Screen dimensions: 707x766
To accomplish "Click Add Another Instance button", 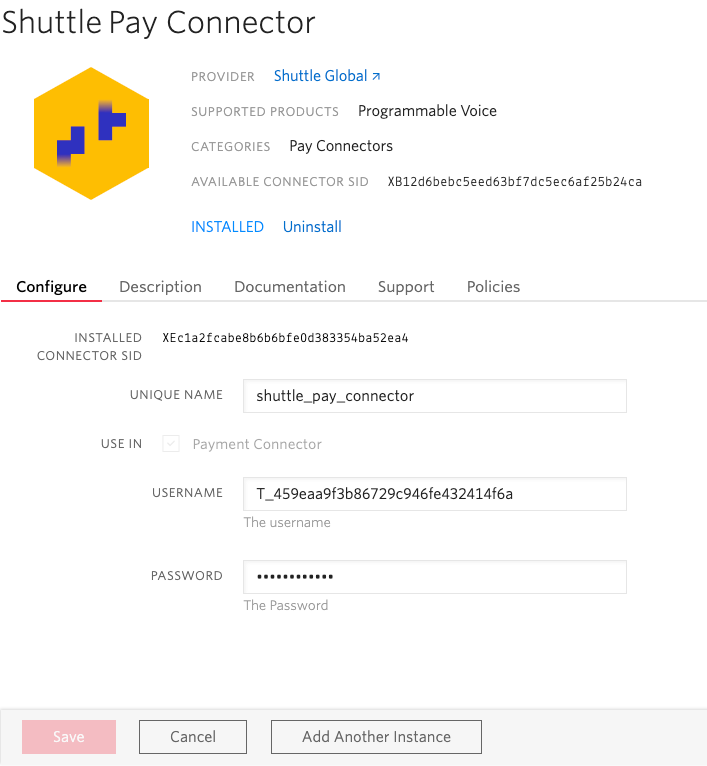I will (376, 737).
